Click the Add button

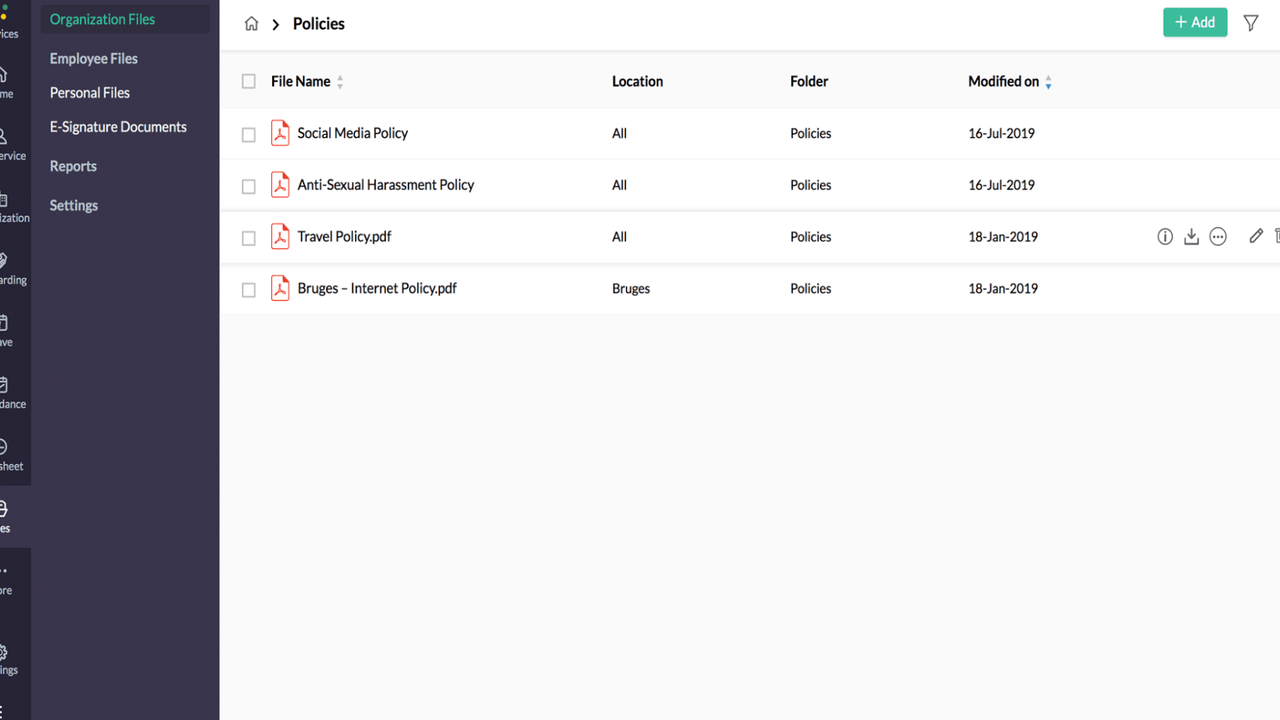click(x=1195, y=21)
